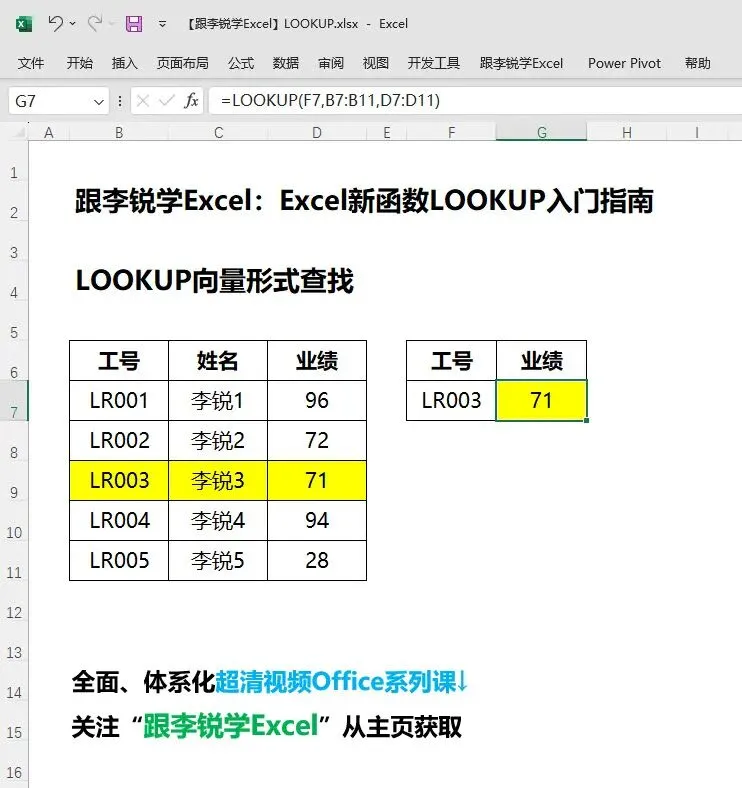Select column A header
The height and width of the screenshot is (788, 742).
pyautogui.click(x=49, y=133)
